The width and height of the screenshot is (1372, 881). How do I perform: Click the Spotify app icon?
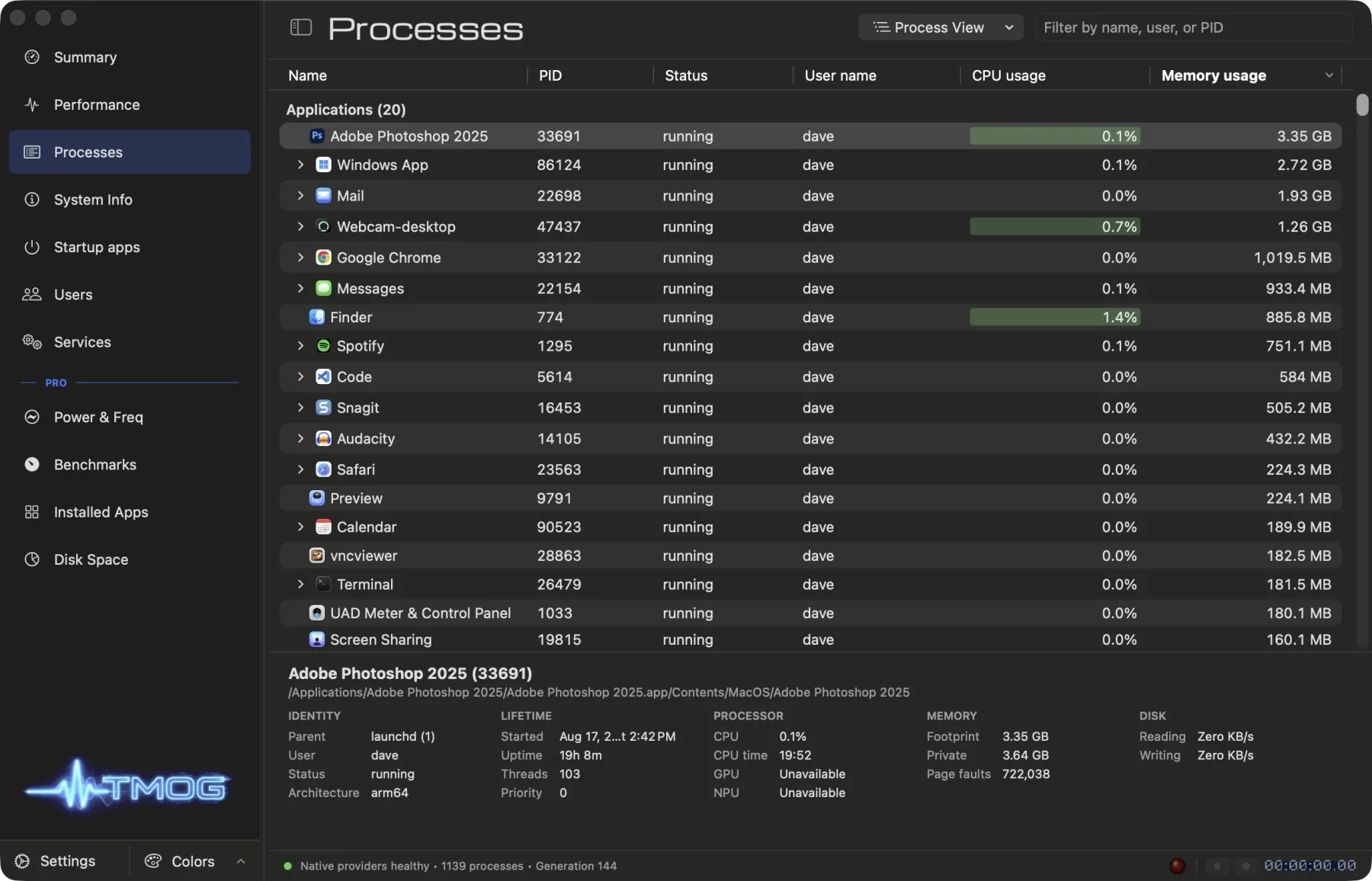(323, 346)
